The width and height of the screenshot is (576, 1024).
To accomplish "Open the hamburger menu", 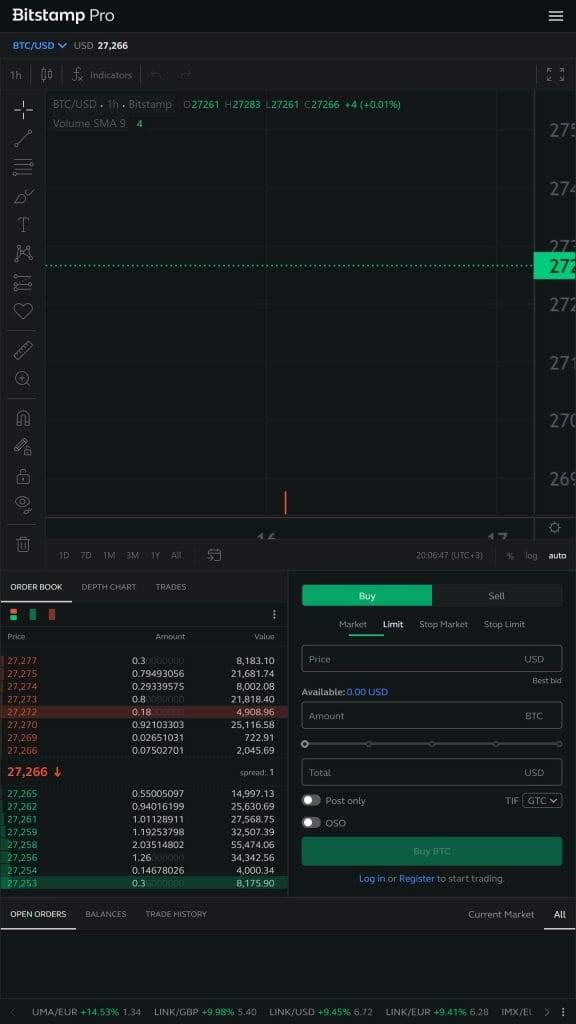I will 556,16.
